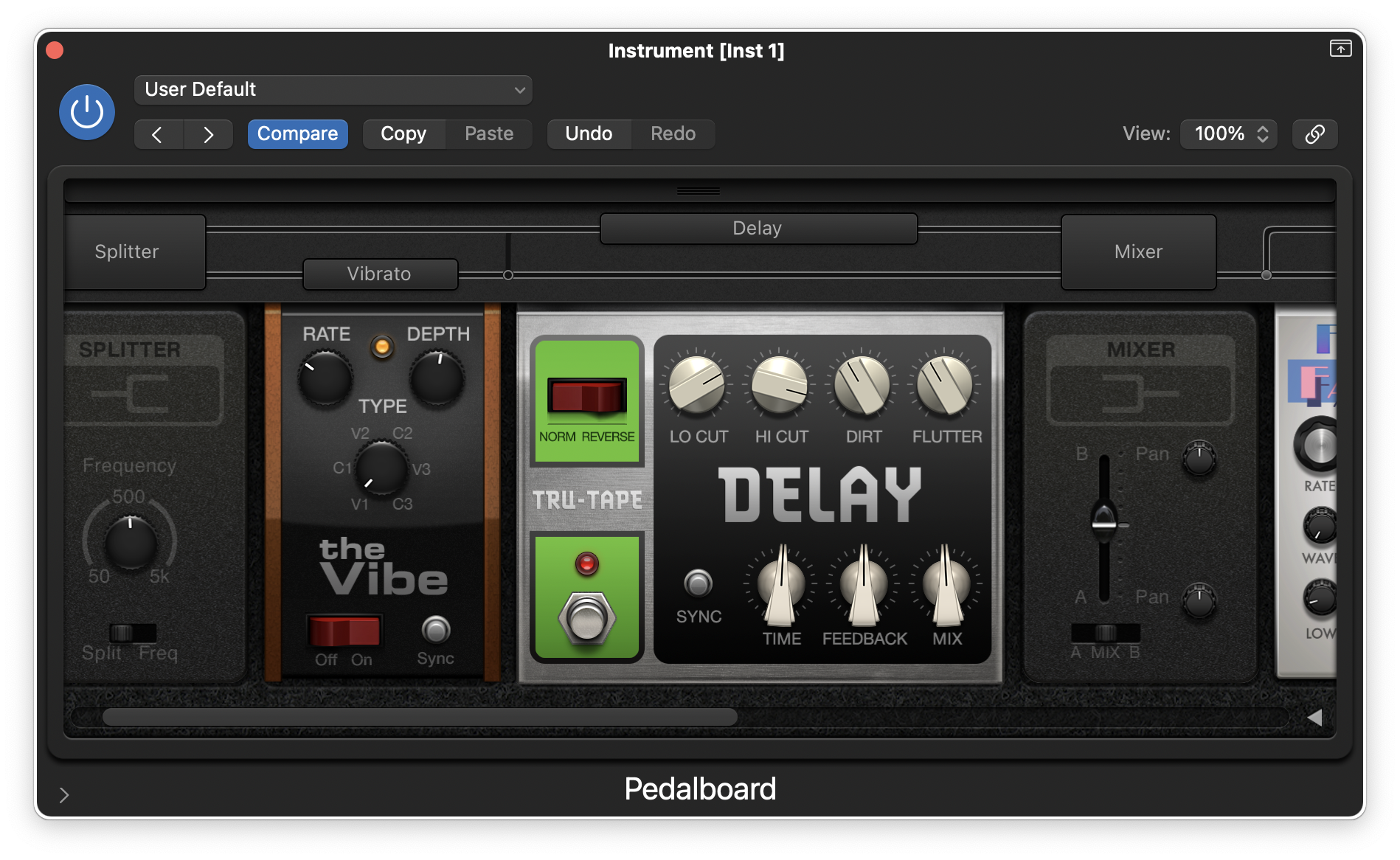Toggle the NORM/REVERSE red switch

586,396
